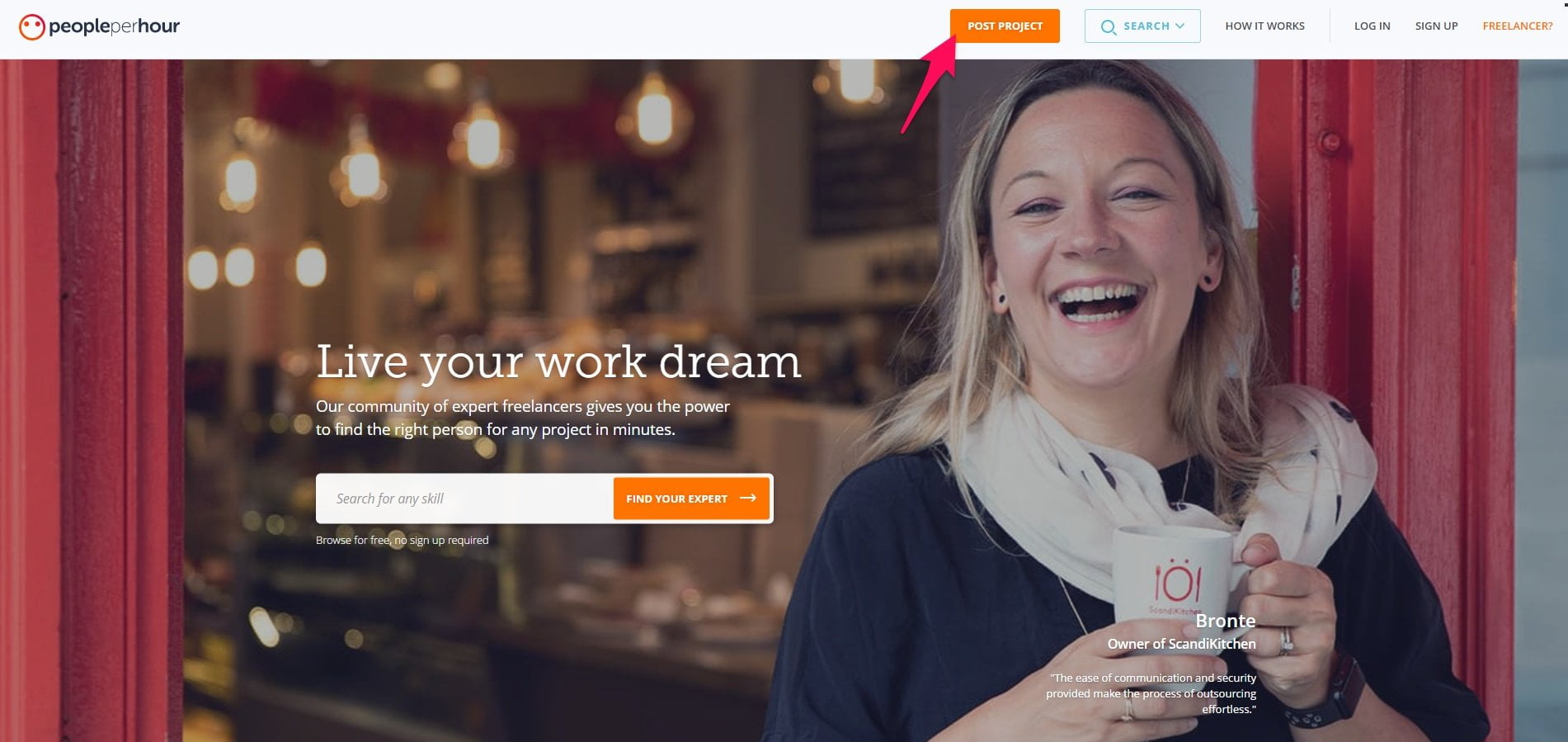Click the Post Project button
1568x742 pixels.
coord(1005,26)
